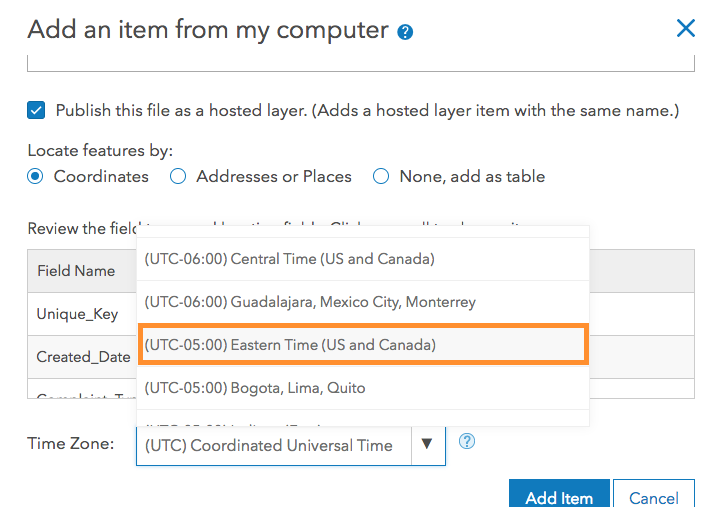Open the Coordinated Universal Time combo box

(273, 445)
